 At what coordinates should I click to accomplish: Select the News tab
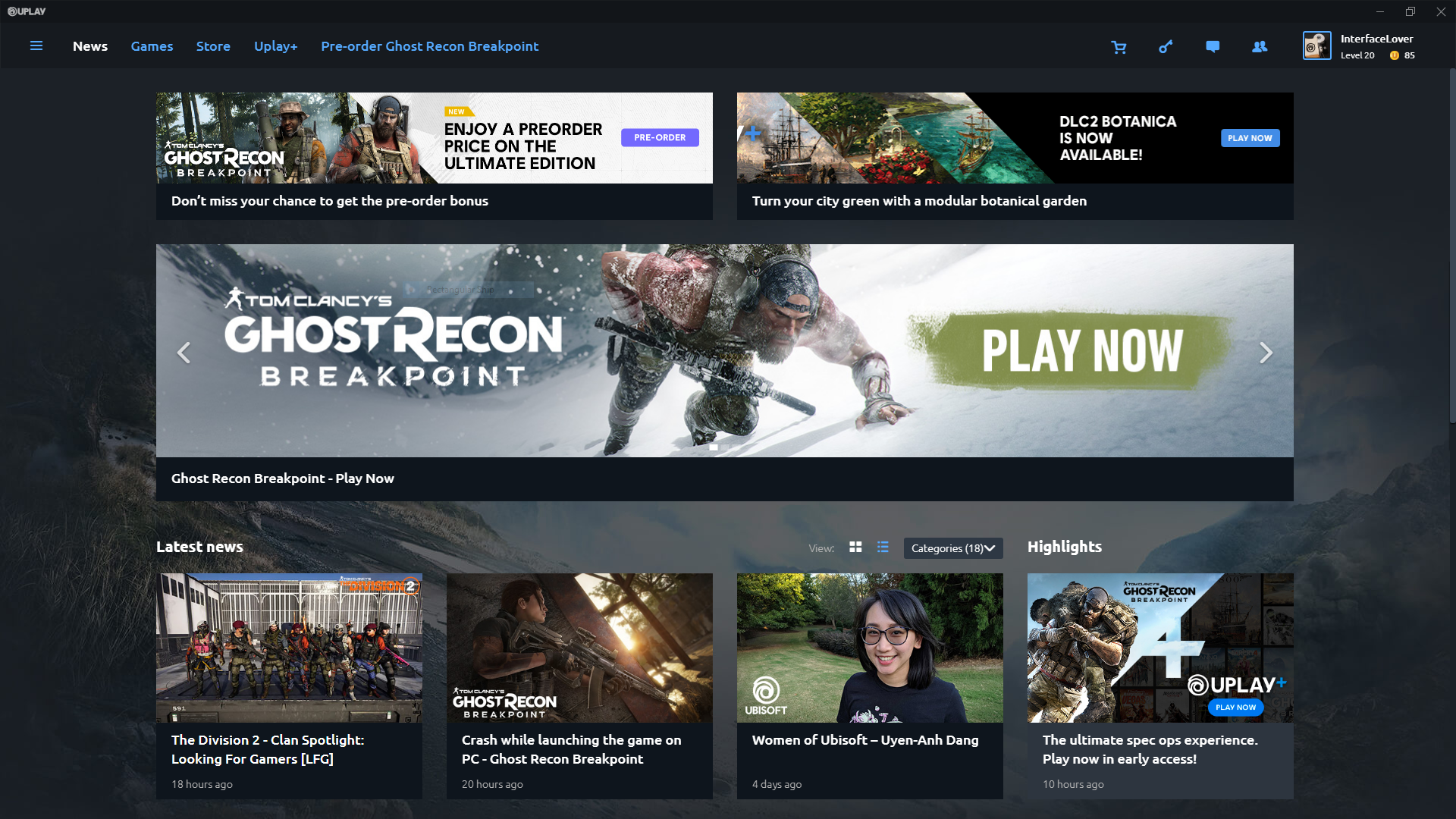click(x=90, y=46)
